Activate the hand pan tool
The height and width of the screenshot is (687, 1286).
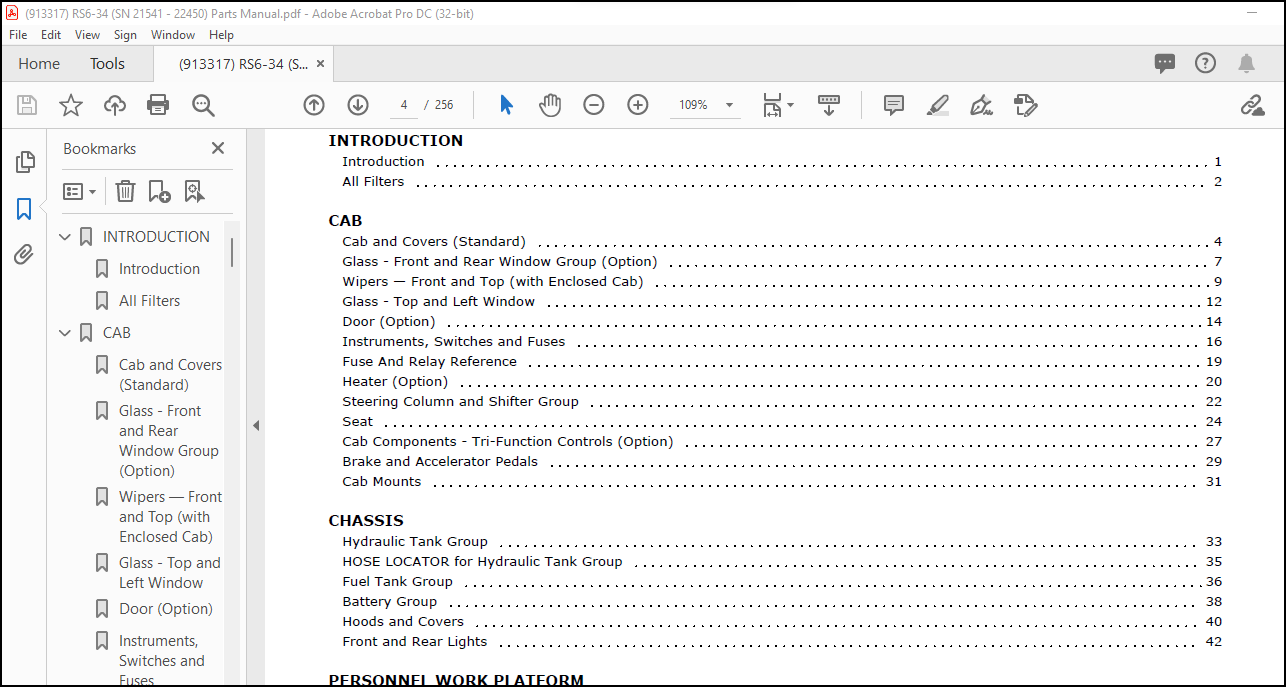coord(550,105)
